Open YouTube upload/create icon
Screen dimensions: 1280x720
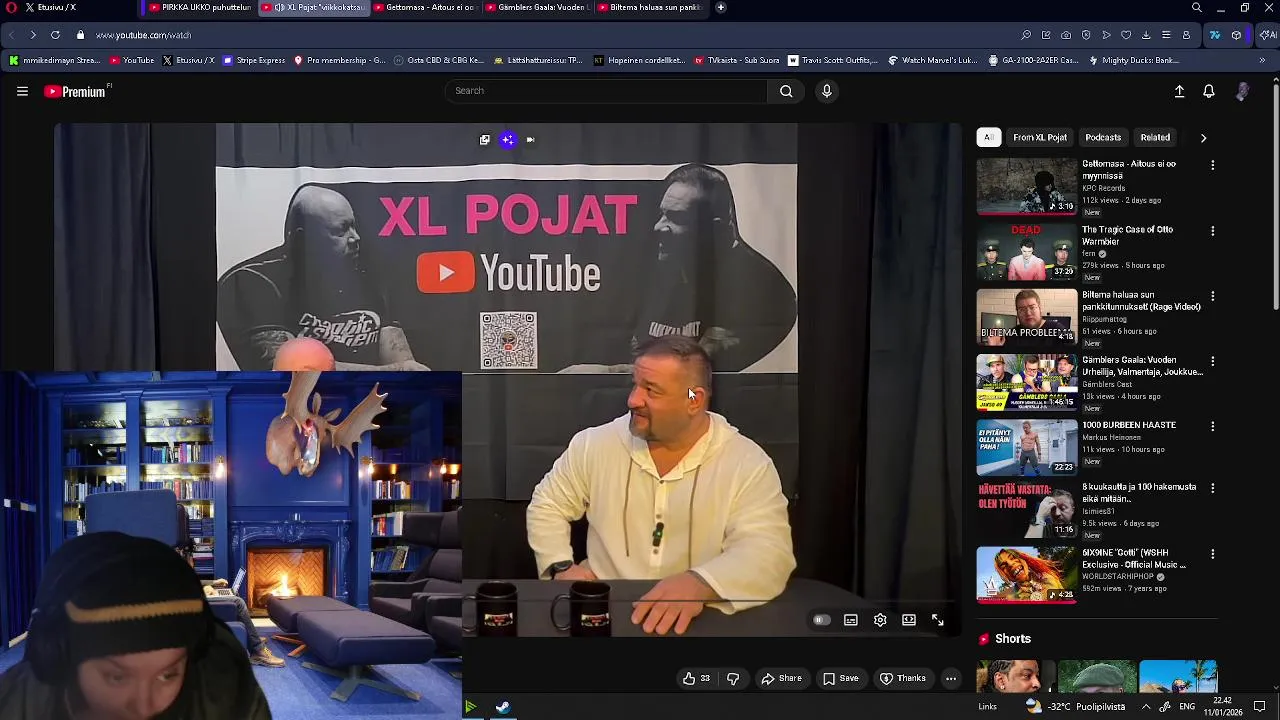tap(1179, 91)
